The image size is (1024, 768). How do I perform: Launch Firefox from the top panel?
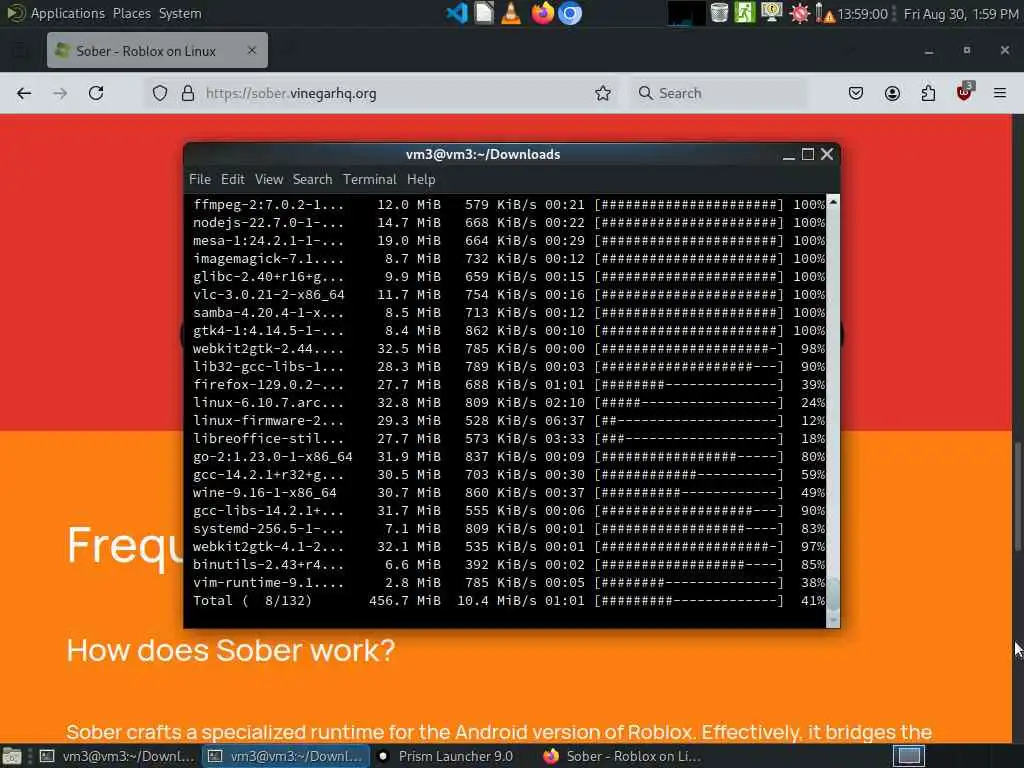coord(542,13)
